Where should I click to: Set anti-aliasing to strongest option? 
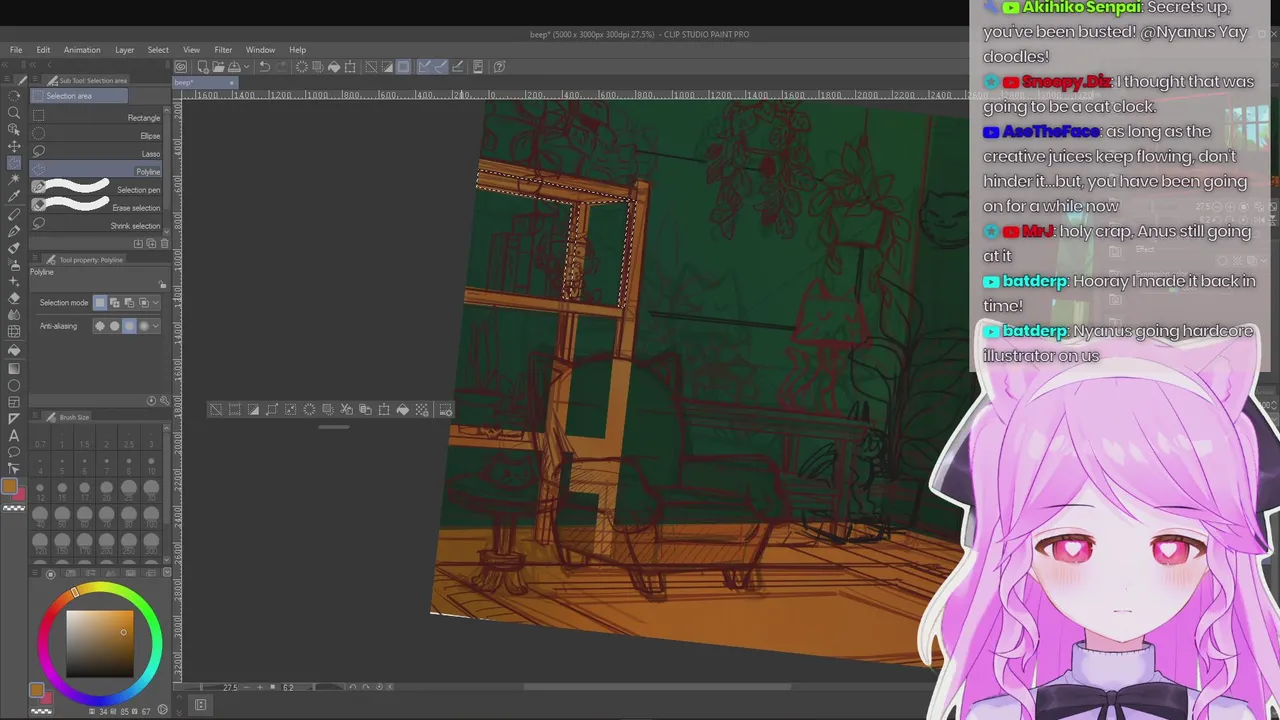click(144, 326)
